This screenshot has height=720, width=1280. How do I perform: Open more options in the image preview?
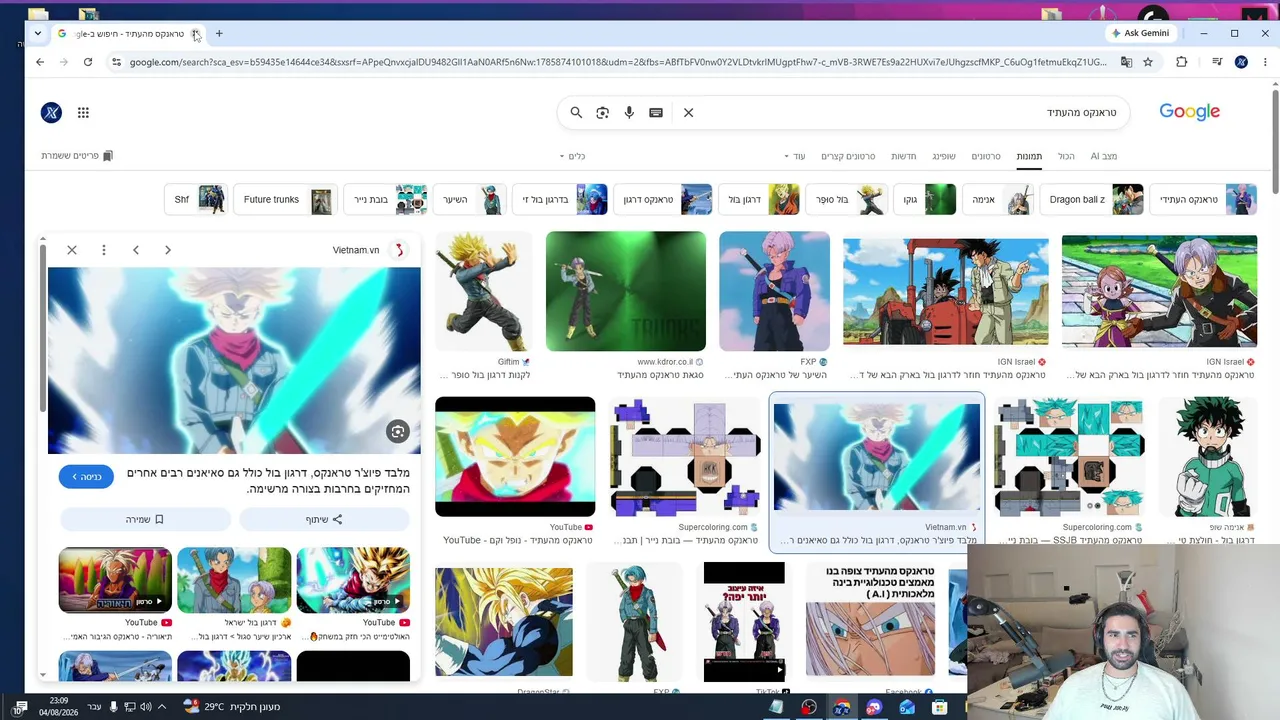(x=104, y=250)
